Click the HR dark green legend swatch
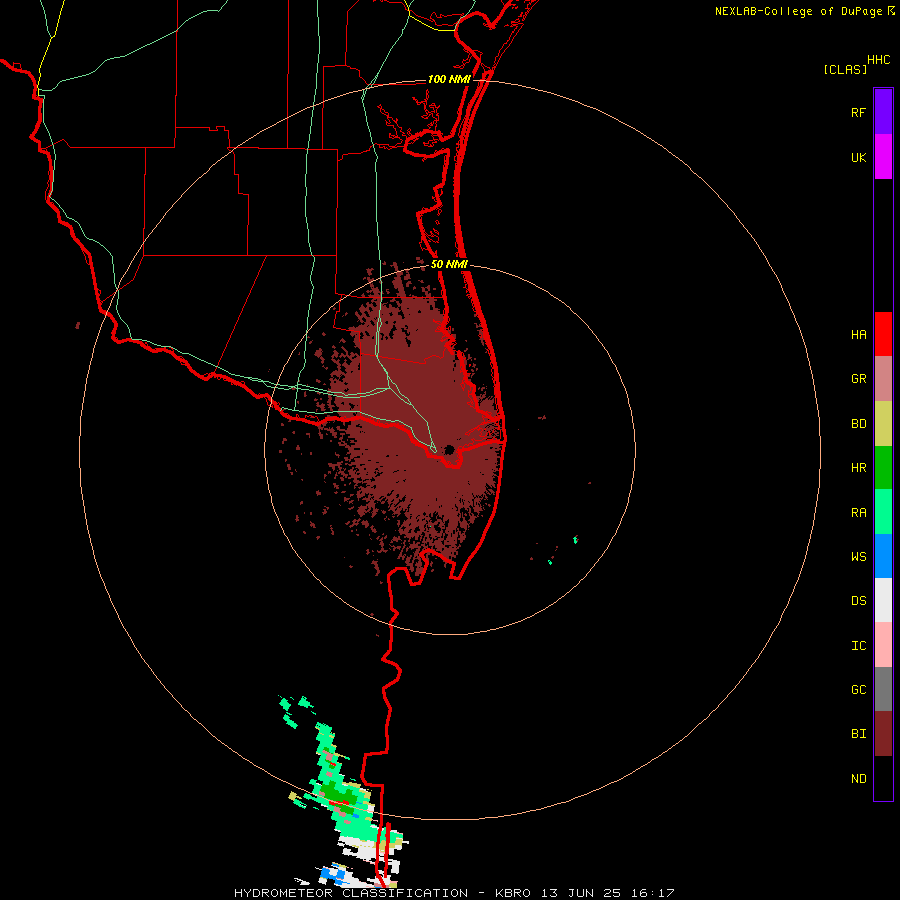This screenshot has width=900, height=900. click(883, 468)
